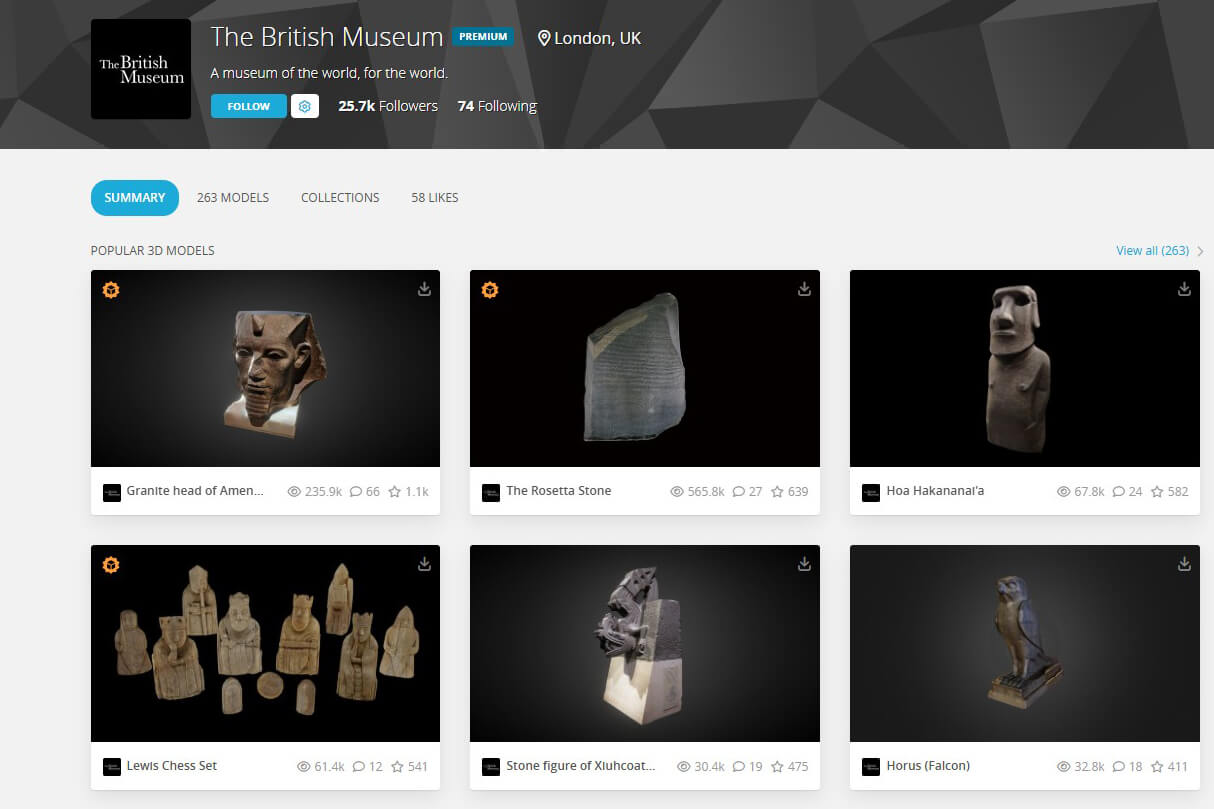Screen dimensions: 1214x809
Task: Open the 12 comments on Lewis Chess Set
Action: (x=367, y=767)
